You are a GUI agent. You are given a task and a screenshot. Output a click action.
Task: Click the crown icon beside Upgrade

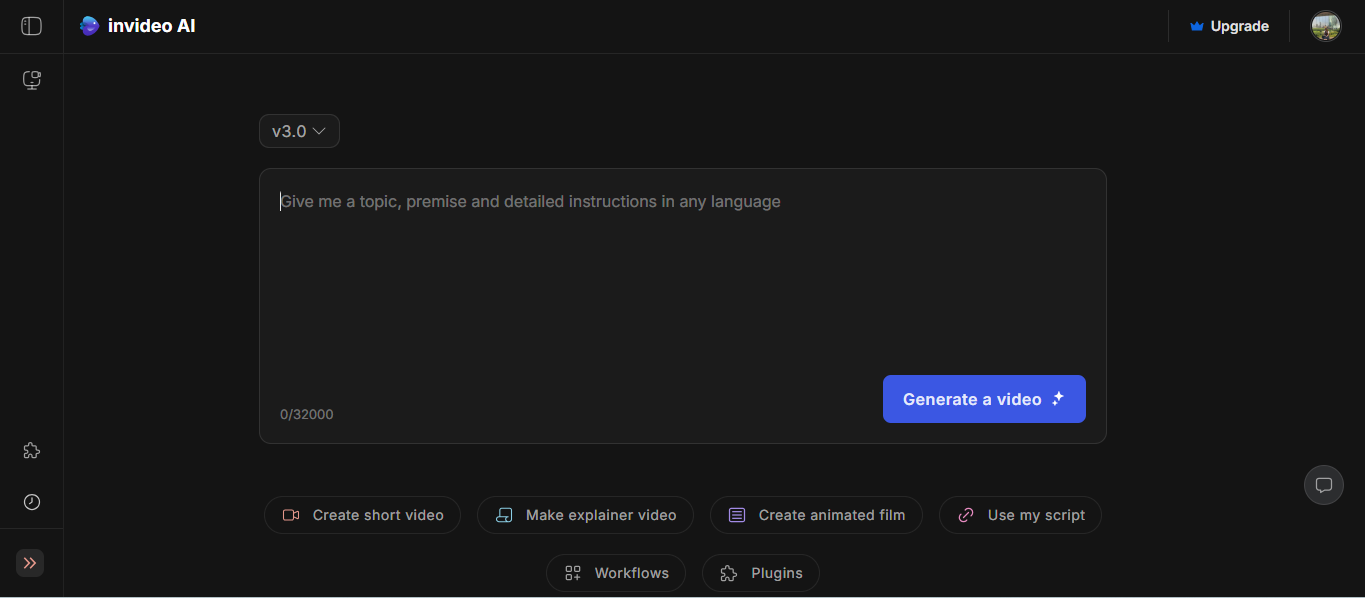point(1197,26)
